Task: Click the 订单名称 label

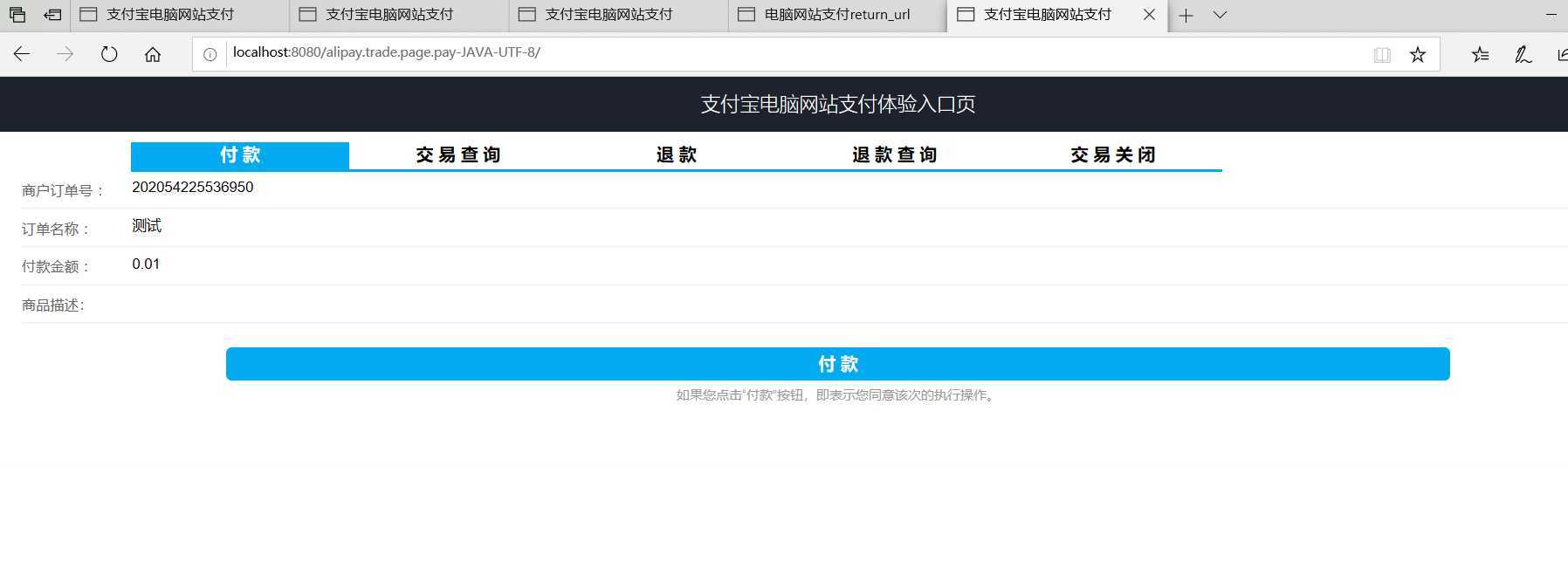Action: click(56, 229)
